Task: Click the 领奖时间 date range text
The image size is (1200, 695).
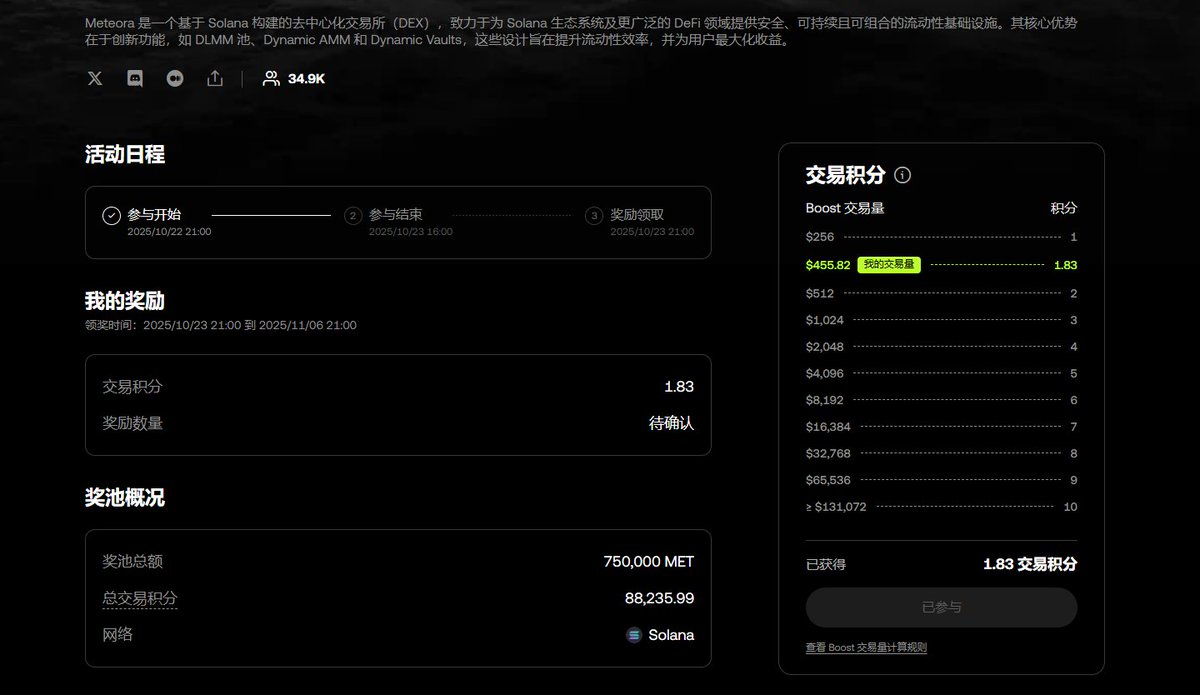Action: pos(221,325)
